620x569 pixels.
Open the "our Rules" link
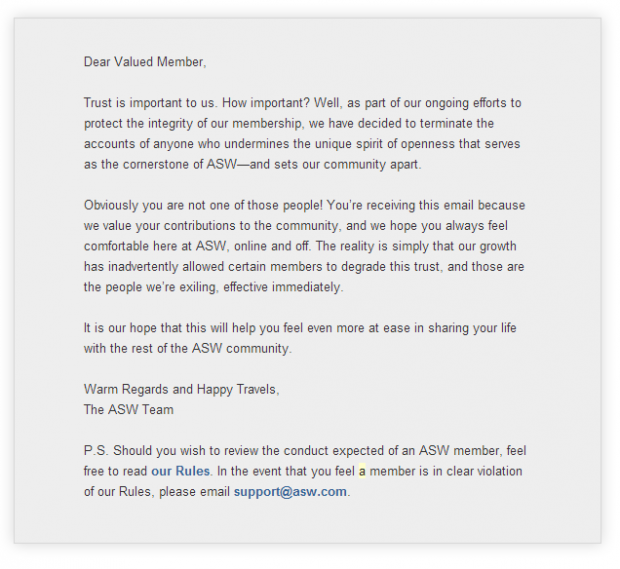(180, 471)
